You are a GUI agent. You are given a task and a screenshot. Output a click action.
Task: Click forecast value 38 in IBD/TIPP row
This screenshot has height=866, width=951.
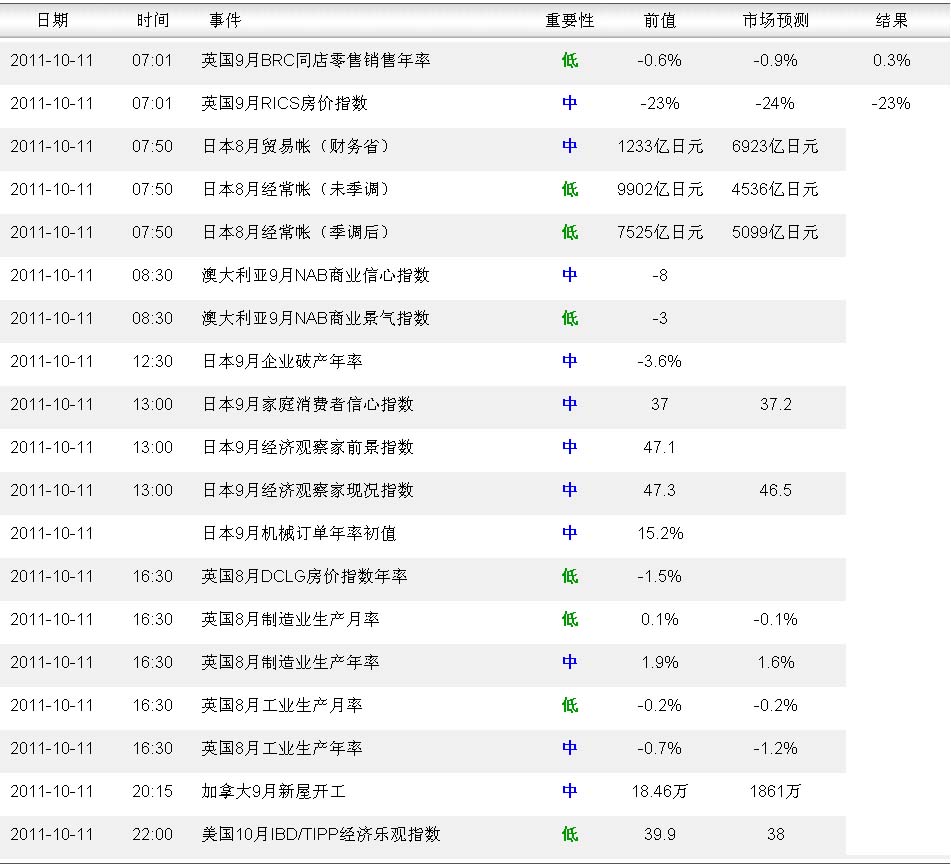point(776,835)
